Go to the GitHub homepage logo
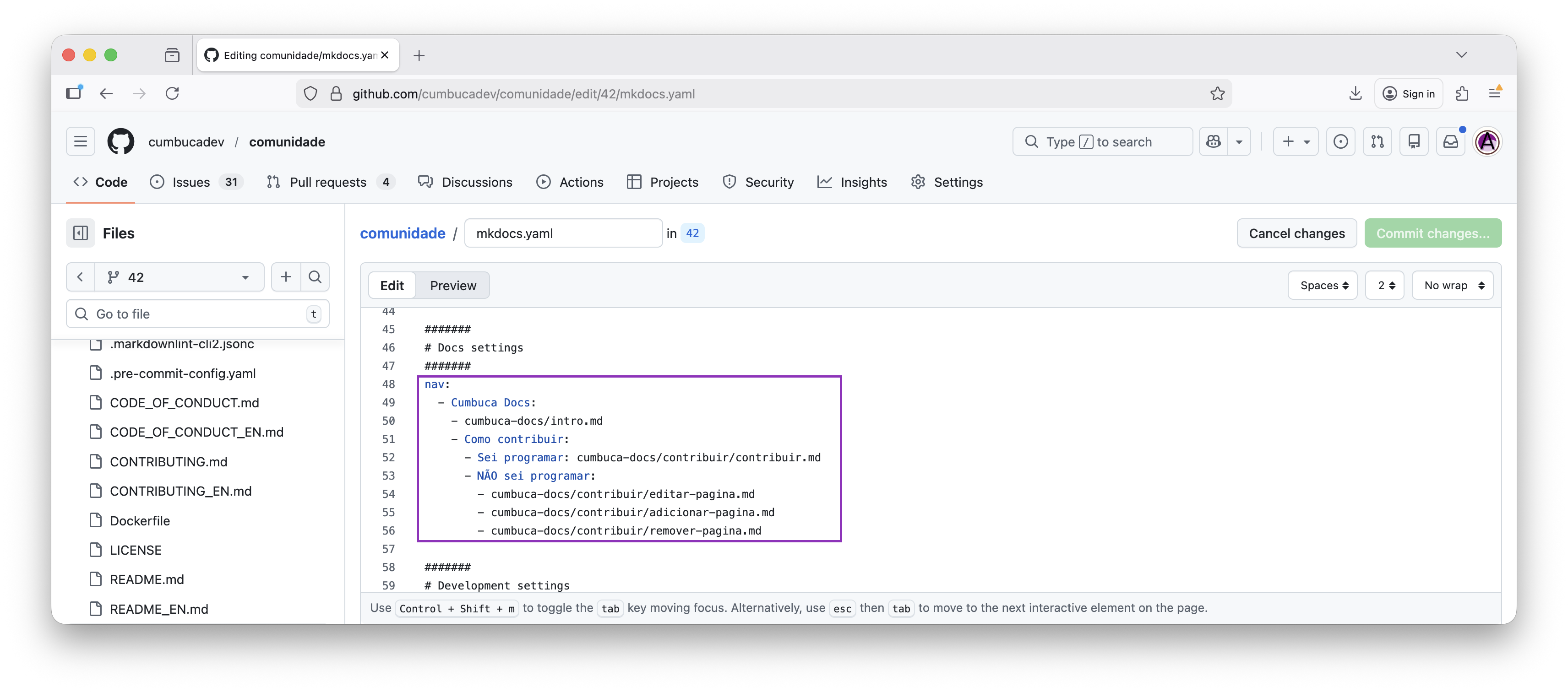 tap(120, 142)
